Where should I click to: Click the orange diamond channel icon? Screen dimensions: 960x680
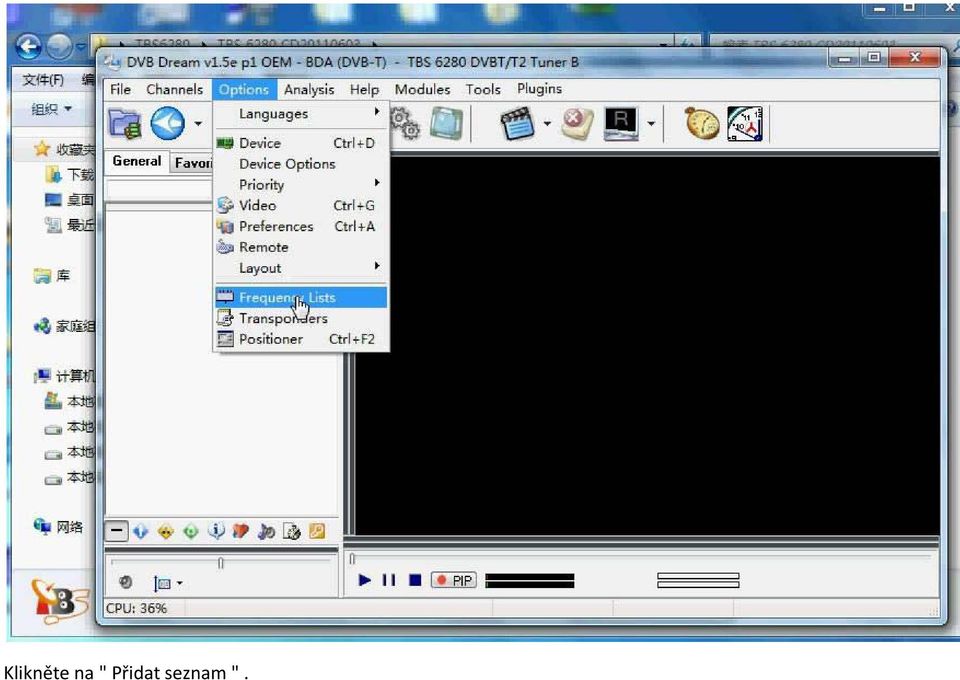click(x=166, y=531)
